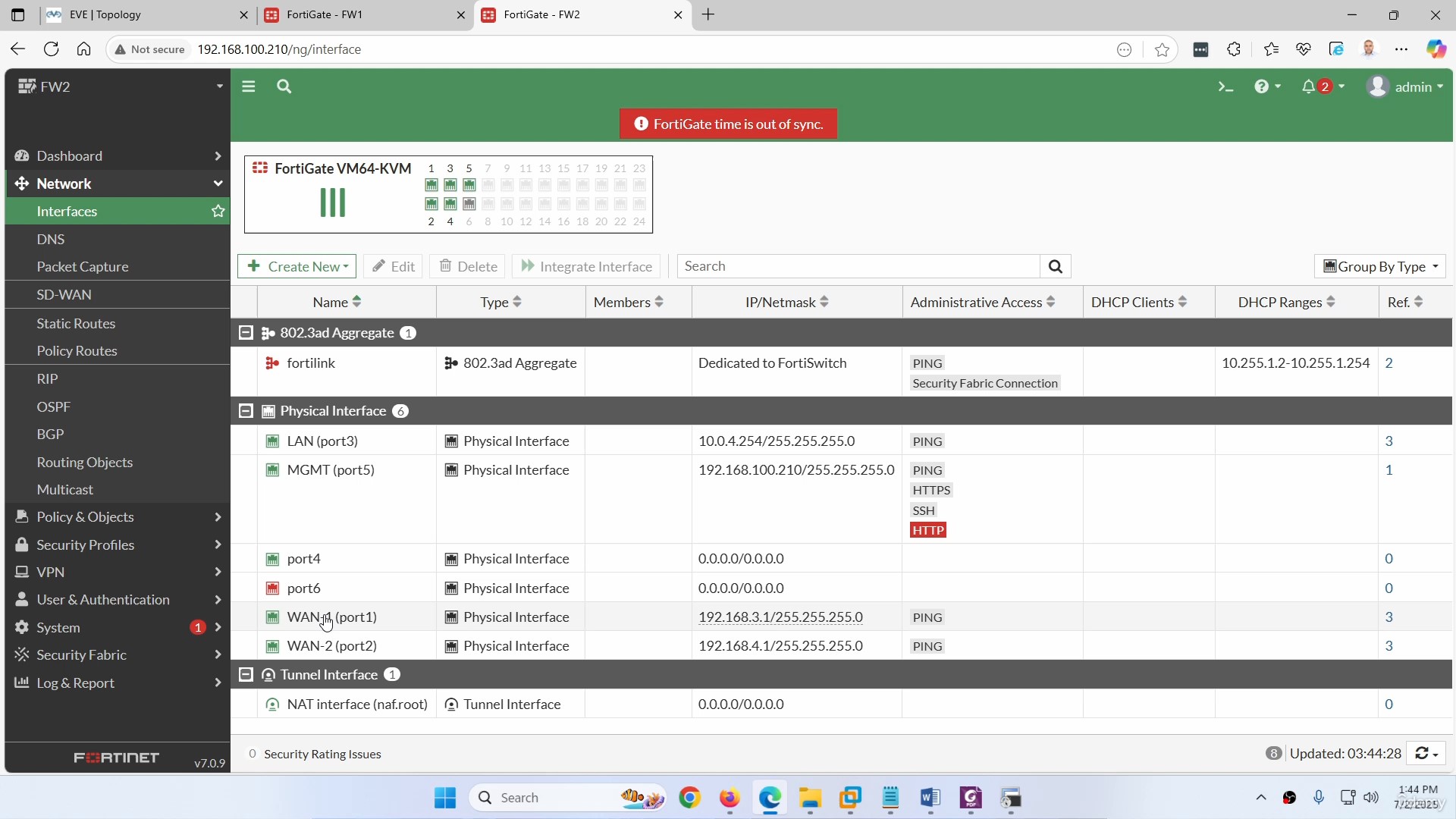Open the admin user menu
Viewport: 1456px width, 819px height.
pos(1405,86)
